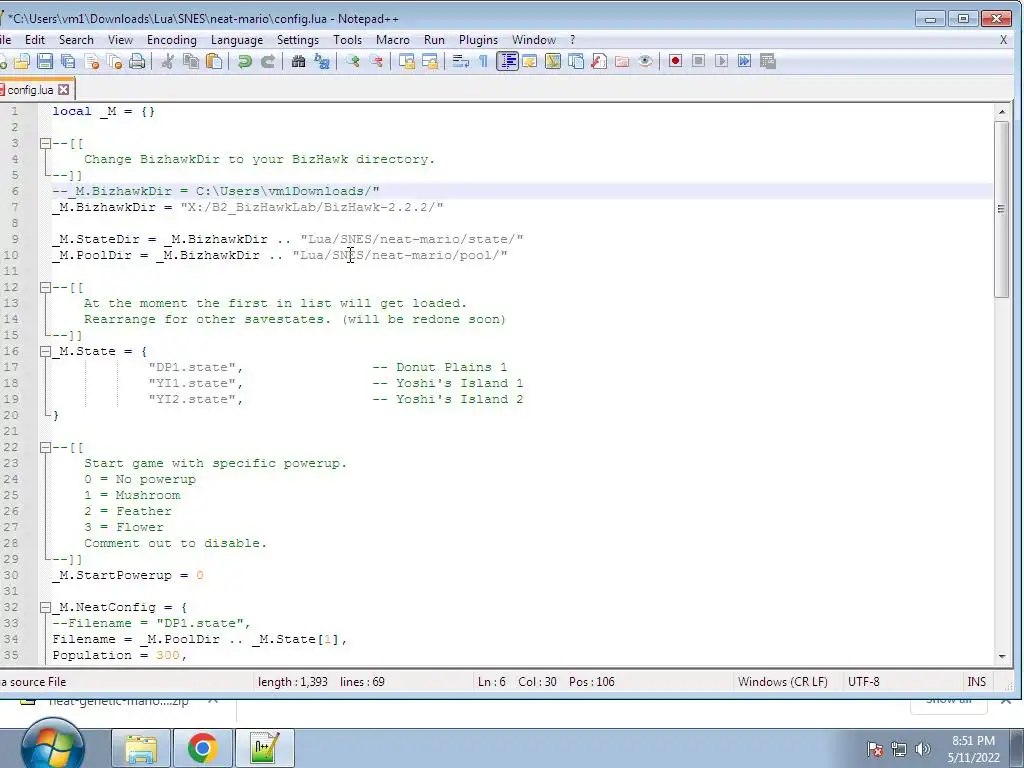
Task: Toggle Word Wrap toolbar icon
Action: [460, 61]
